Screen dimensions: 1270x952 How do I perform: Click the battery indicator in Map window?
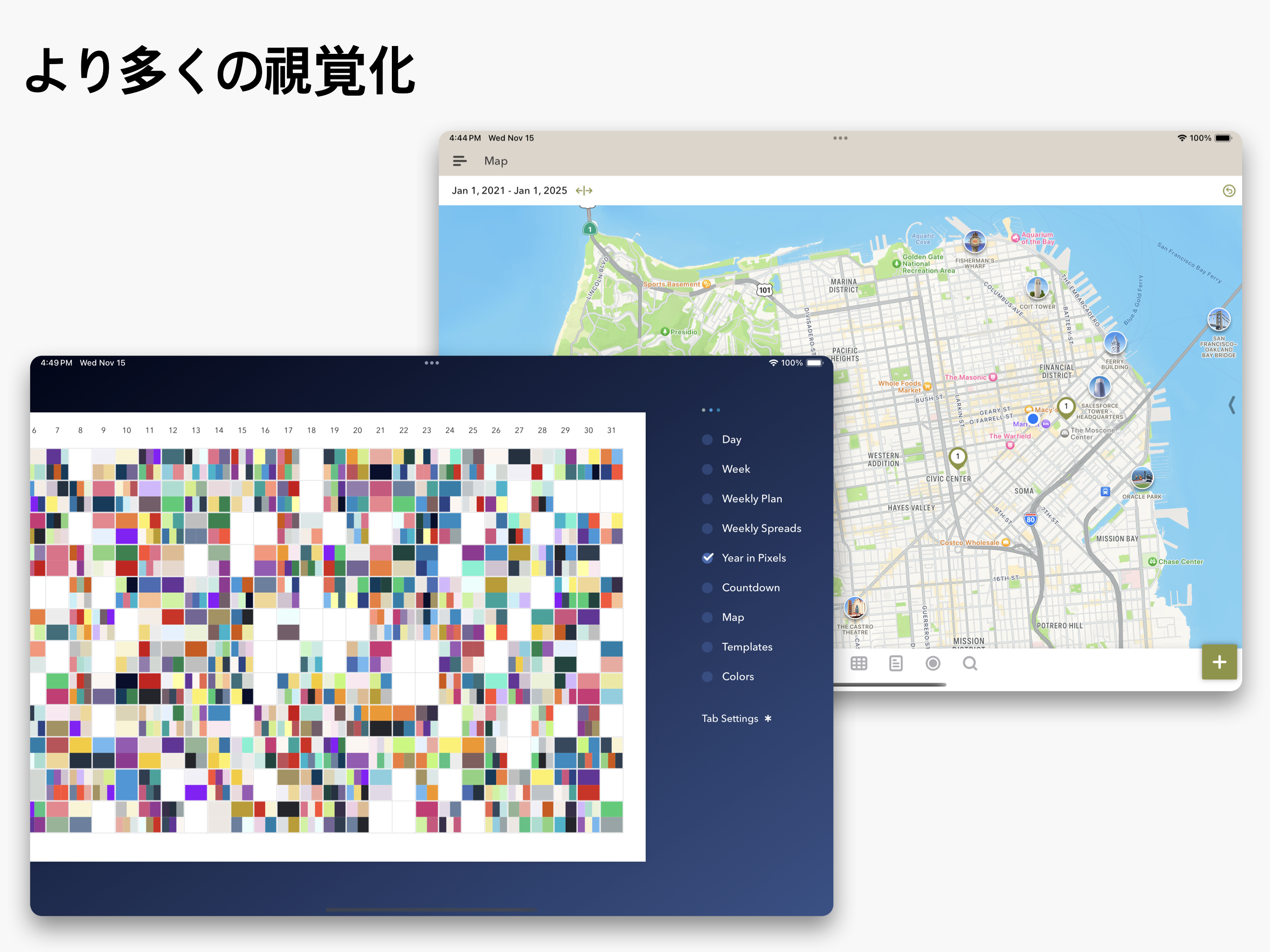coord(1224,139)
